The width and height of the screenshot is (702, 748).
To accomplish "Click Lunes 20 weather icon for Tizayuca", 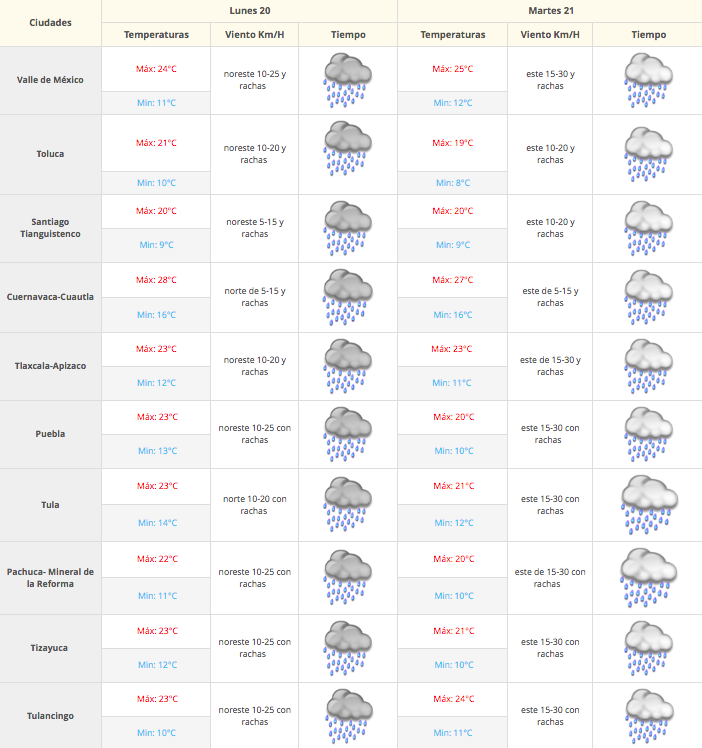I will pyautogui.click(x=347, y=647).
